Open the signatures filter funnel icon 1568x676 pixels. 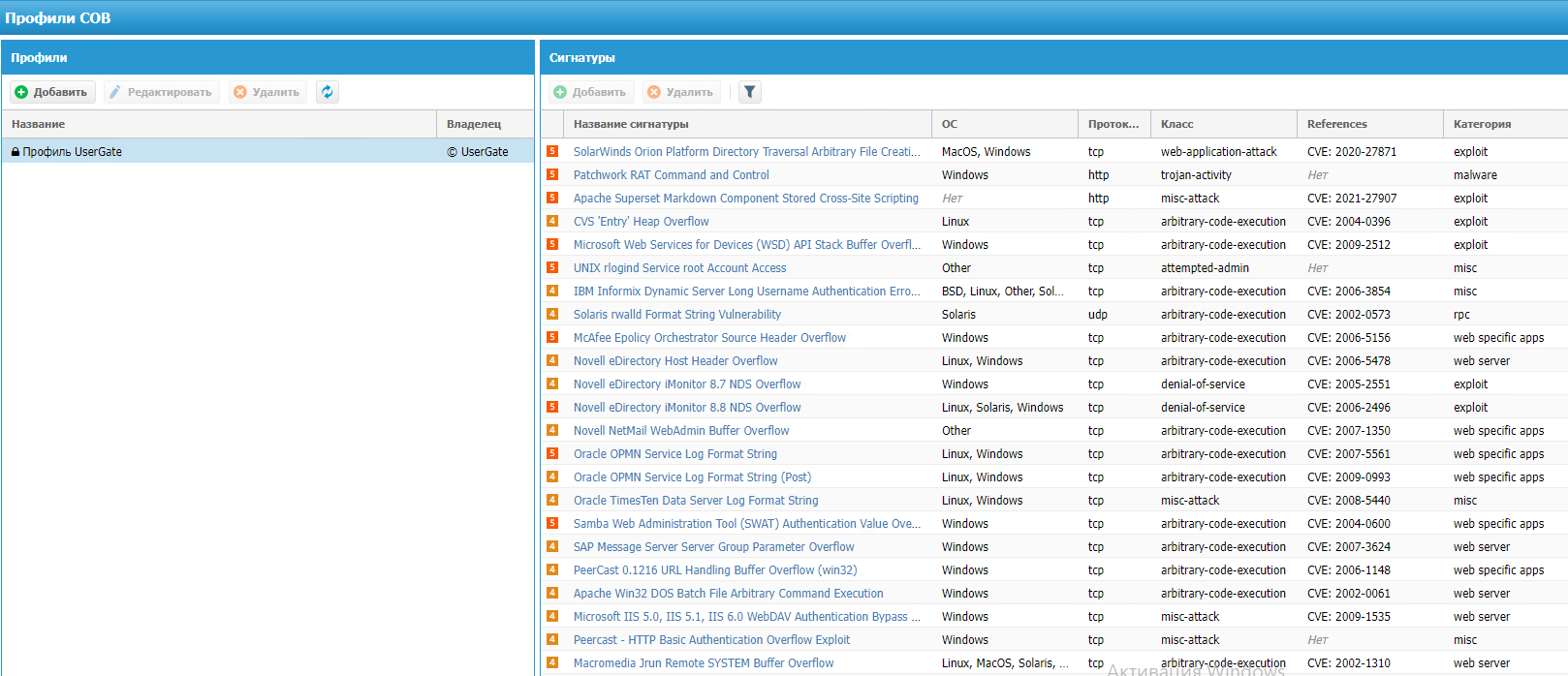coord(750,92)
